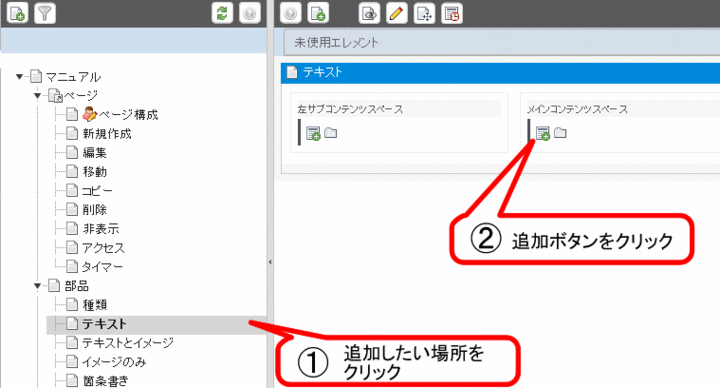This screenshot has width=720, height=388.
Task: Click the view page eye icon
Action: tap(369, 13)
